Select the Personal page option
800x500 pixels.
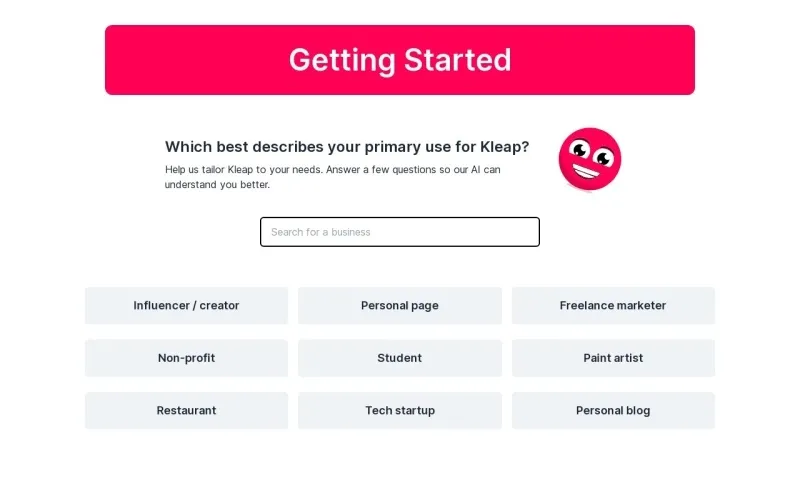[400, 306]
